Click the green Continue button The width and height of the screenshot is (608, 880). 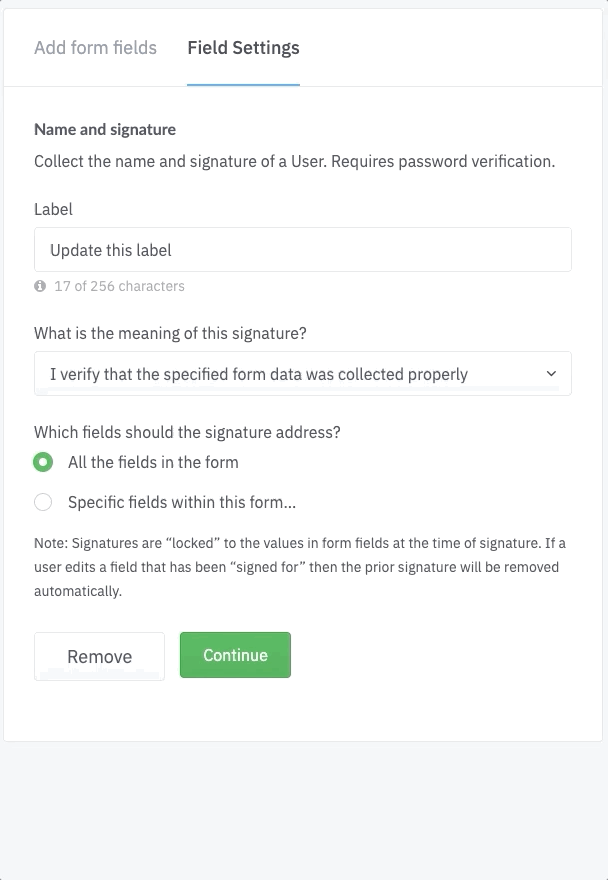[x=235, y=655]
